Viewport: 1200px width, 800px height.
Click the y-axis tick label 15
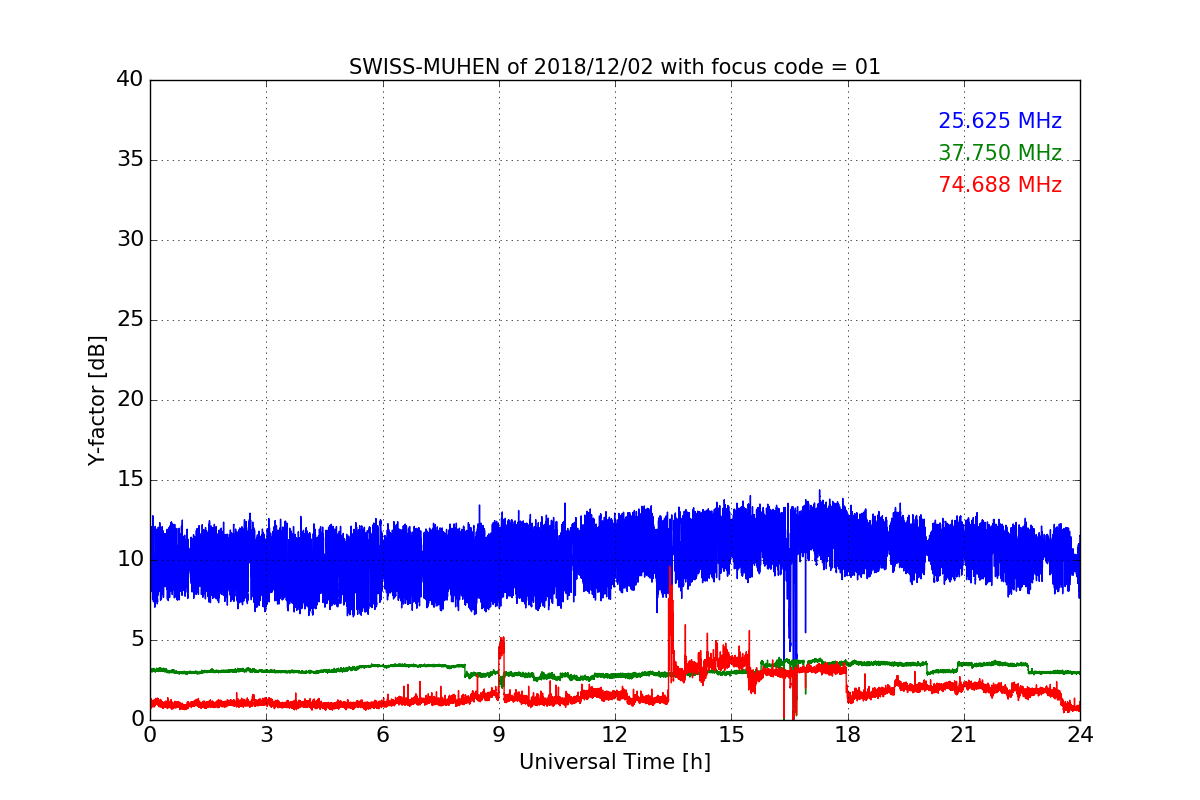pos(130,479)
